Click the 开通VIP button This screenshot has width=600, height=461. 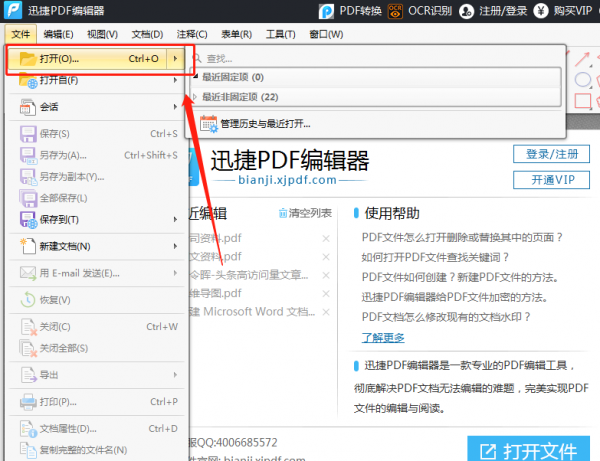551,180
